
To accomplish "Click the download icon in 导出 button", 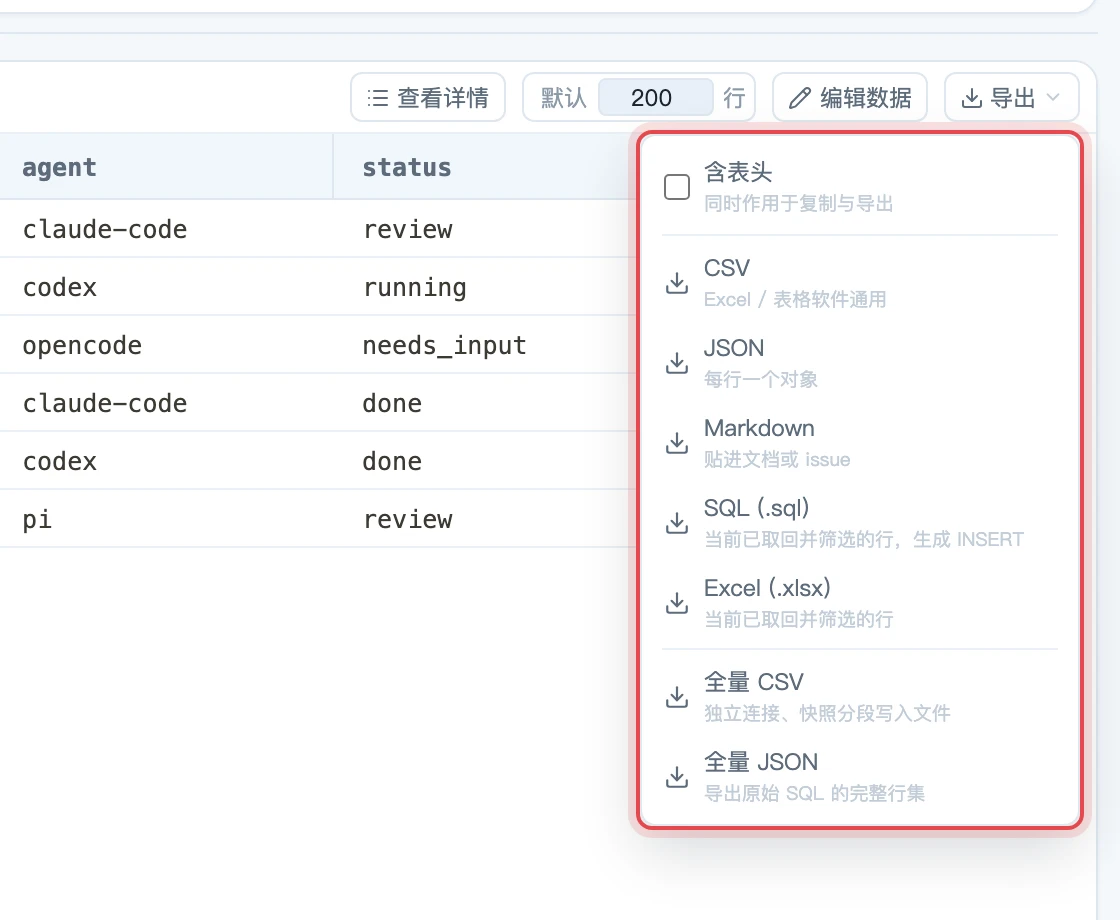I will 971,98.
